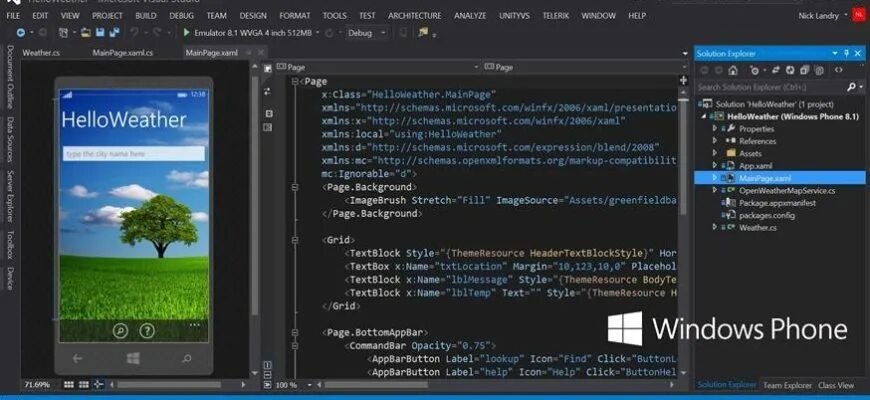Open the Device side tab
The height and width of the screenshot is (400, 870).
(10, 278)
